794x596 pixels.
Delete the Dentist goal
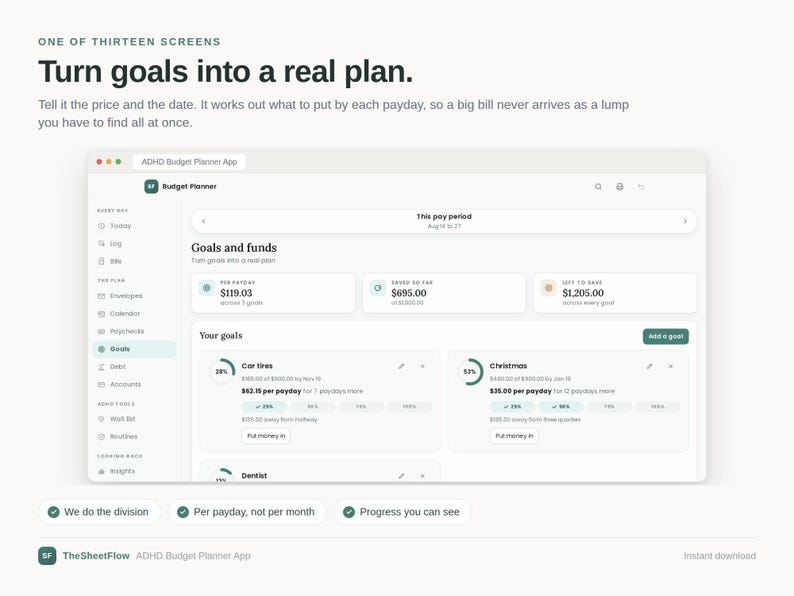coord(422,476)
